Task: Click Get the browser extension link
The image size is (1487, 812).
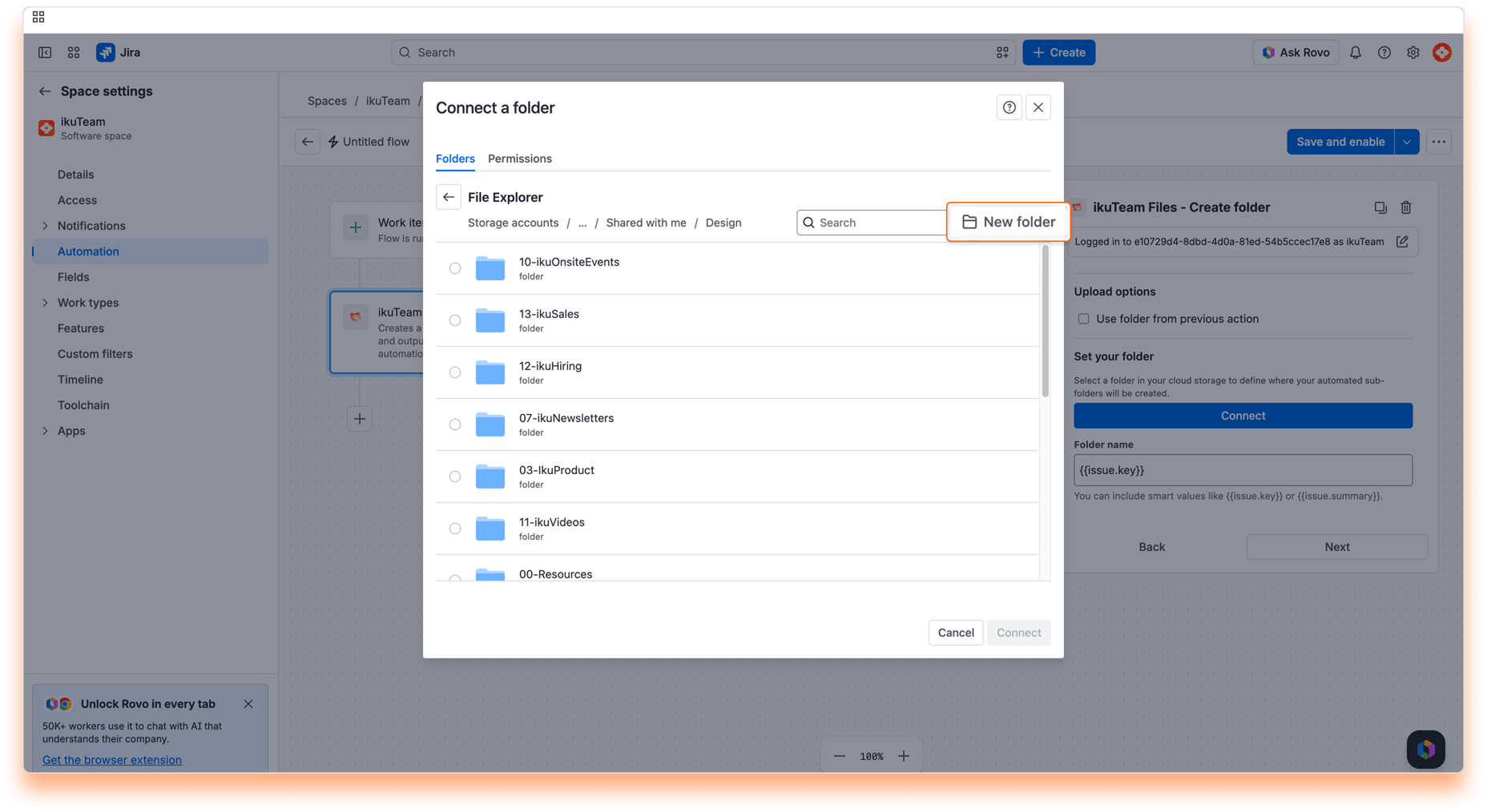Action: [112, 760]
